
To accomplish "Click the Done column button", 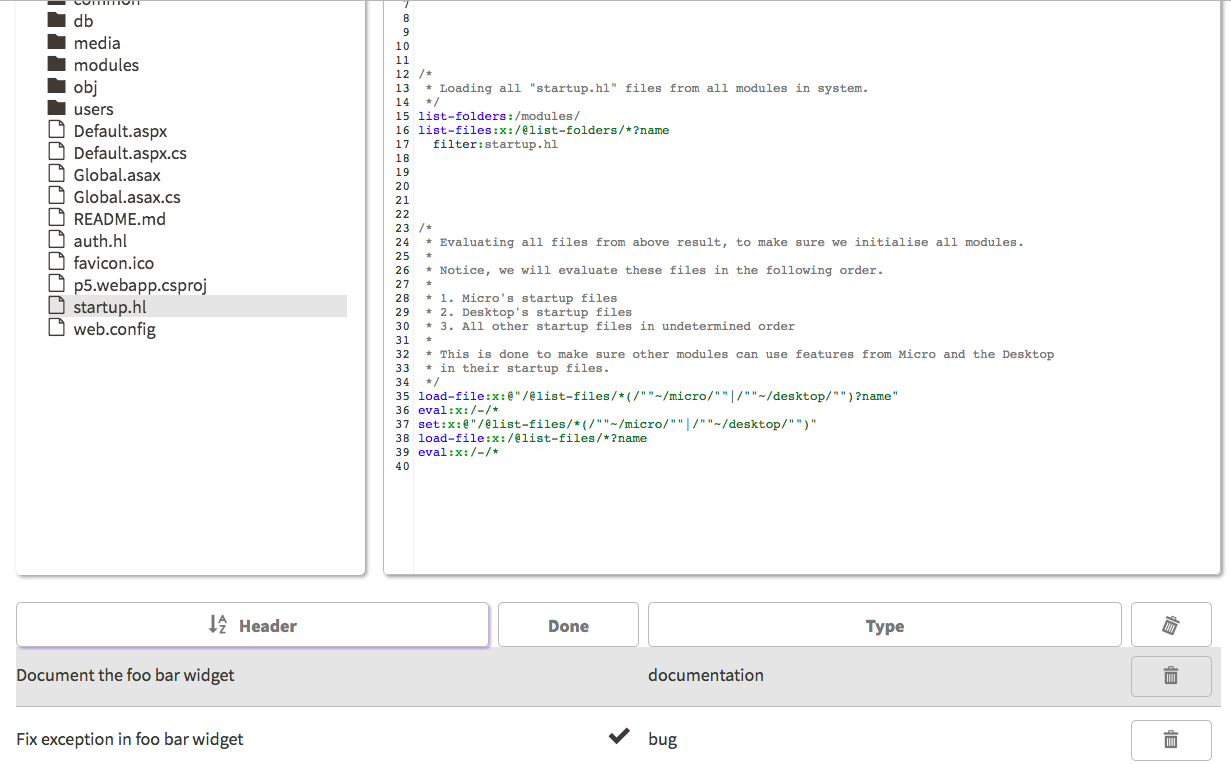I will (x=568, y=625).
